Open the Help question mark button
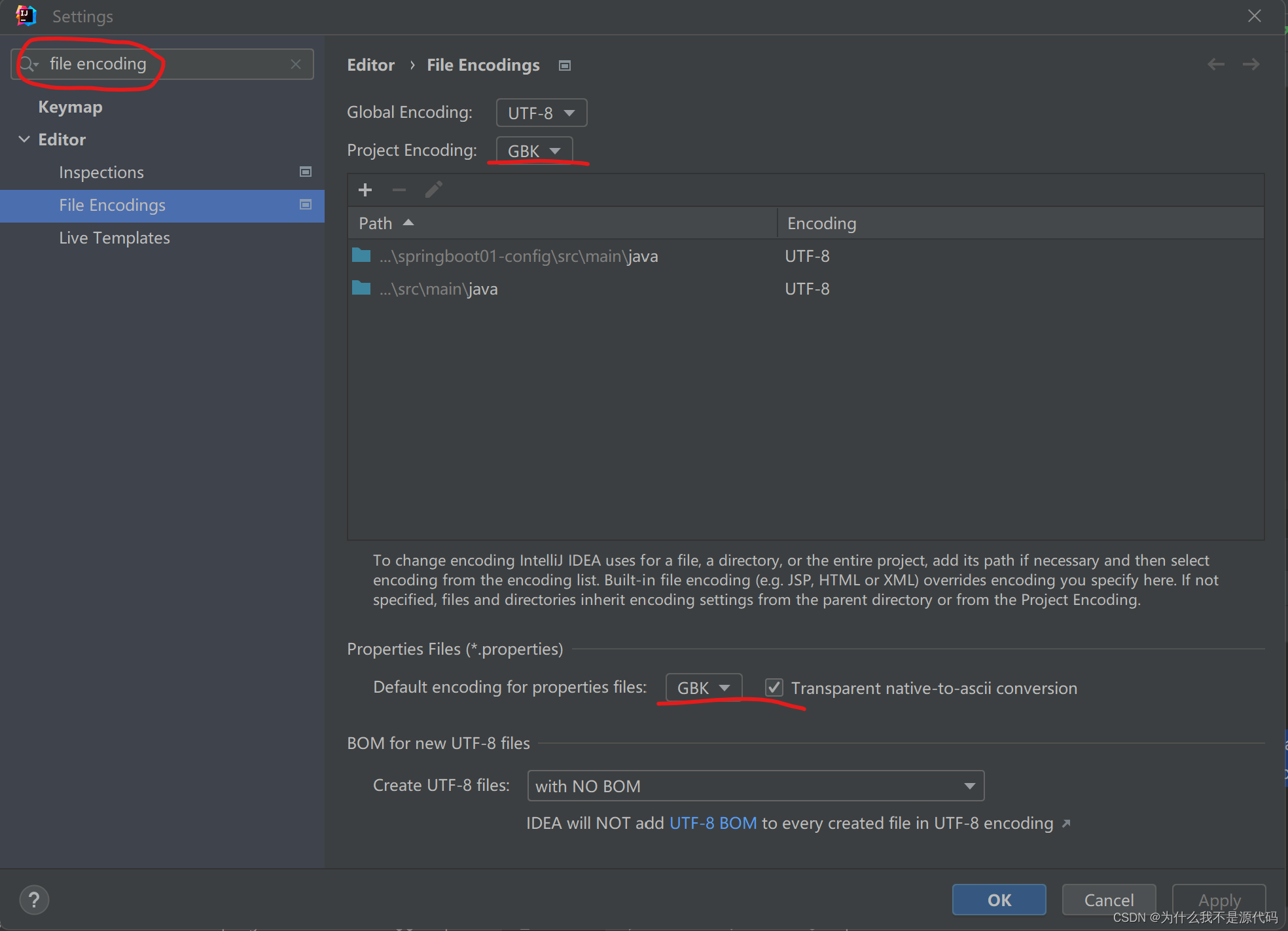This screenshot has height=931, width=1288. [34, 900]
